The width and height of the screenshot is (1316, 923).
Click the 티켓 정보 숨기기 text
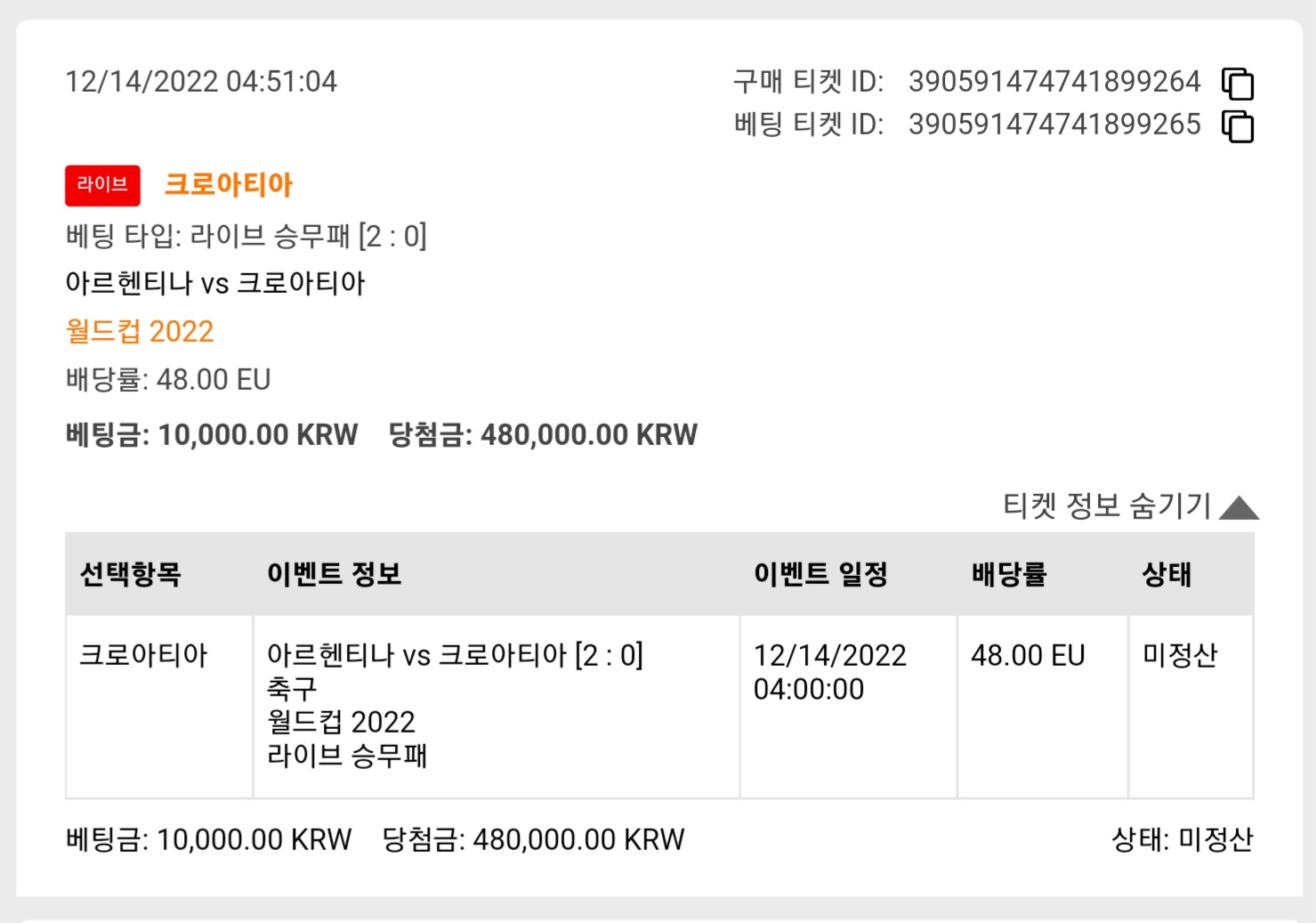tap(1107, 506)
